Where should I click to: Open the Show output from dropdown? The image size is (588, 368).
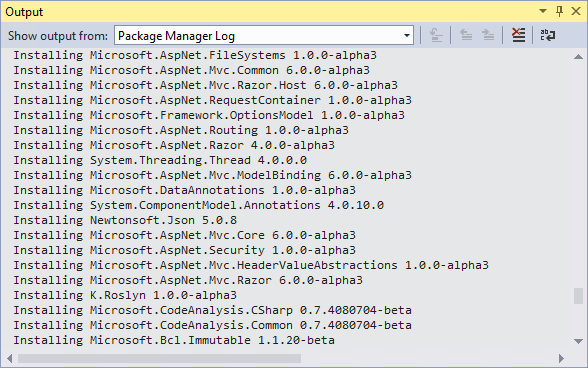[x=264, y=36]
